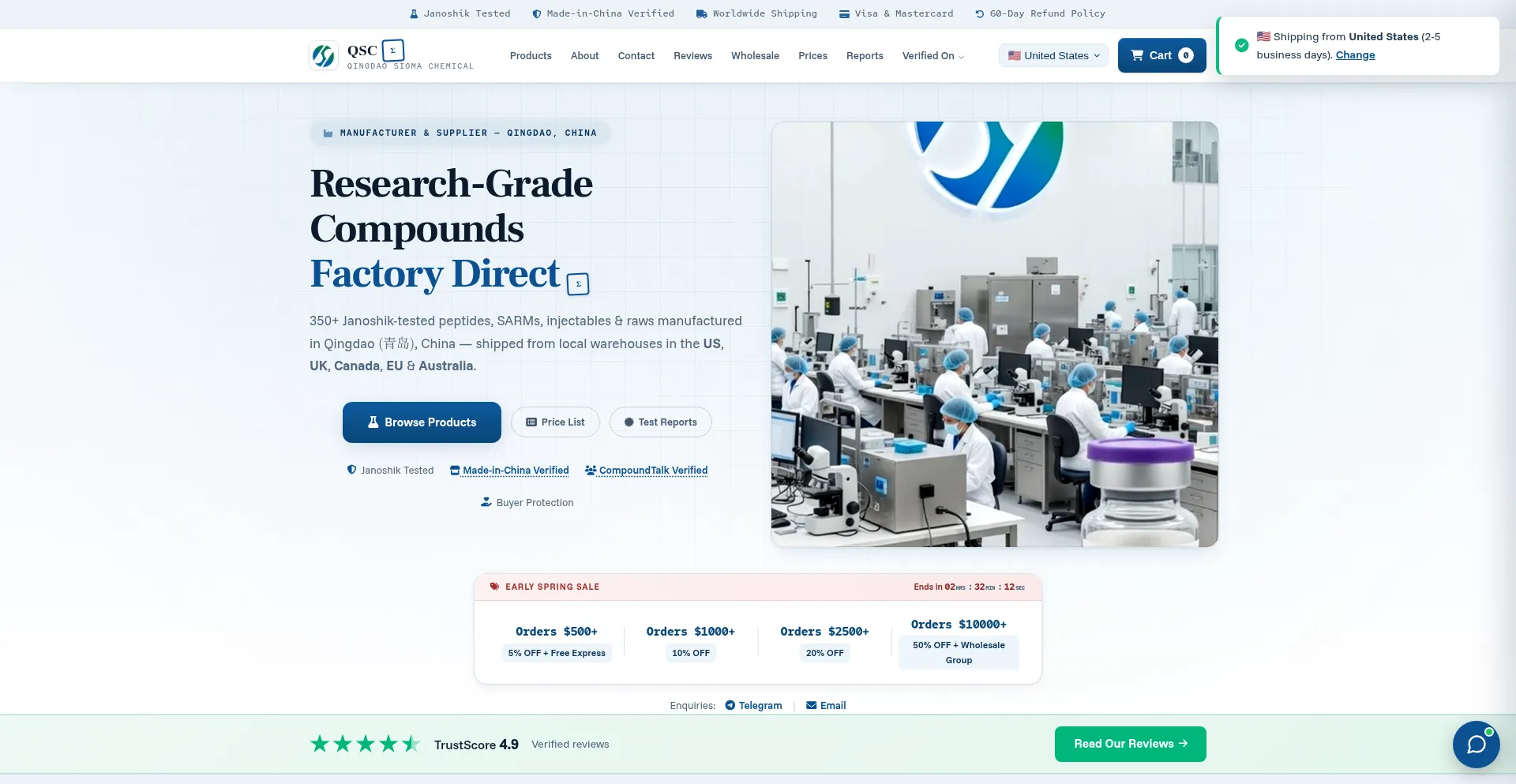Expand the Verified On menu
The width and height of the screenshot is (1516, 784).
tap(933, 55)
